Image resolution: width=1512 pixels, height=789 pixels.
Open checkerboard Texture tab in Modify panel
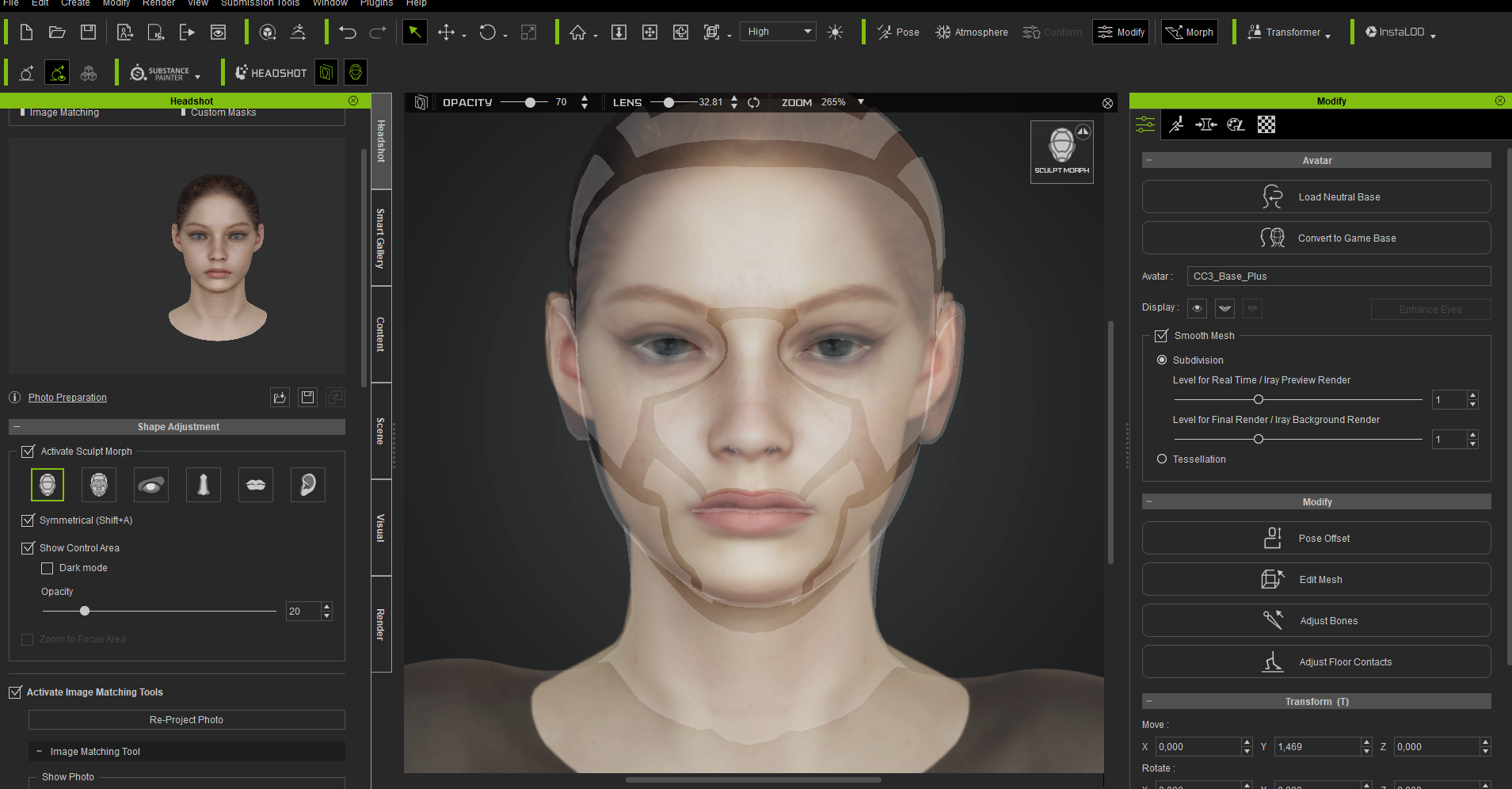pos(1266,124)
